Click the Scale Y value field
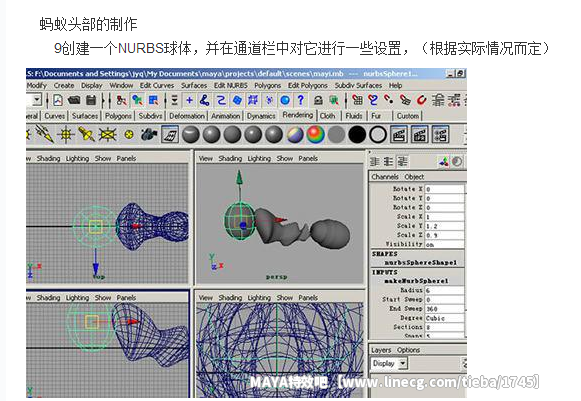The image size is (581, 401). (444, 226)
